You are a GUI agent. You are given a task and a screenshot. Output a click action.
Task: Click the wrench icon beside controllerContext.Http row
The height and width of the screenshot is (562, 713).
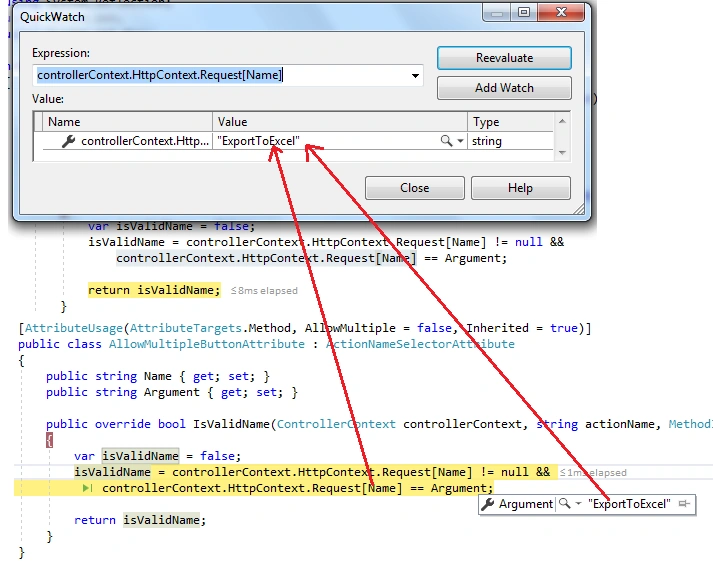(x=68, y=141)
